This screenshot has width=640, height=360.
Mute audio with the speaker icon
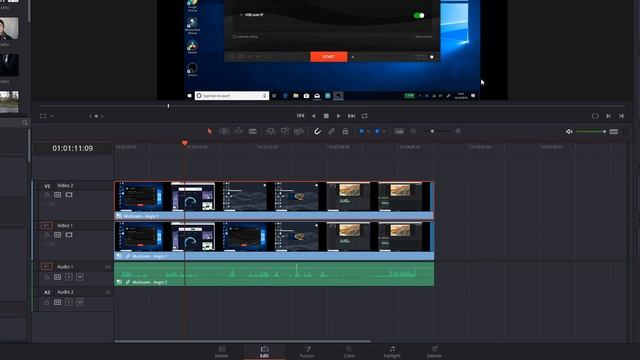pos(569,131)
